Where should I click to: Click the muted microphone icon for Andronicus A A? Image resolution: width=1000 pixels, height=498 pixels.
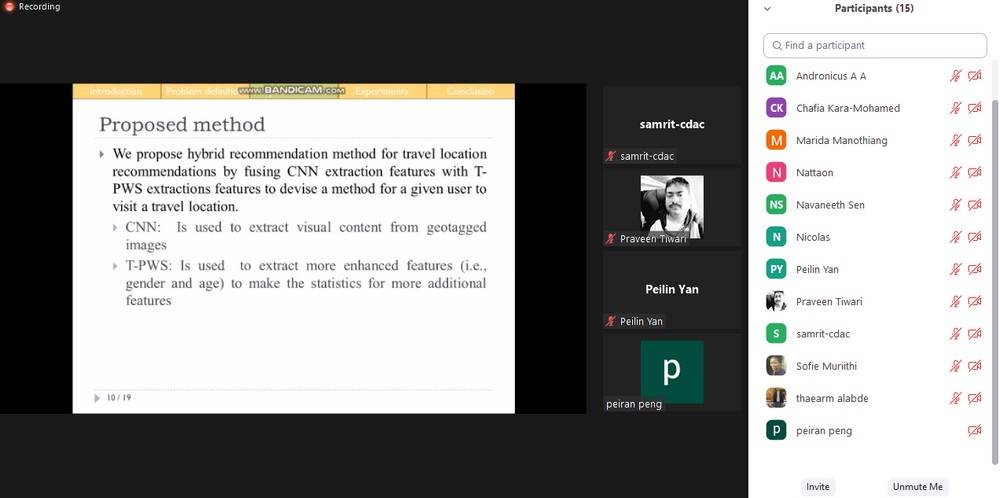(956, 76)
